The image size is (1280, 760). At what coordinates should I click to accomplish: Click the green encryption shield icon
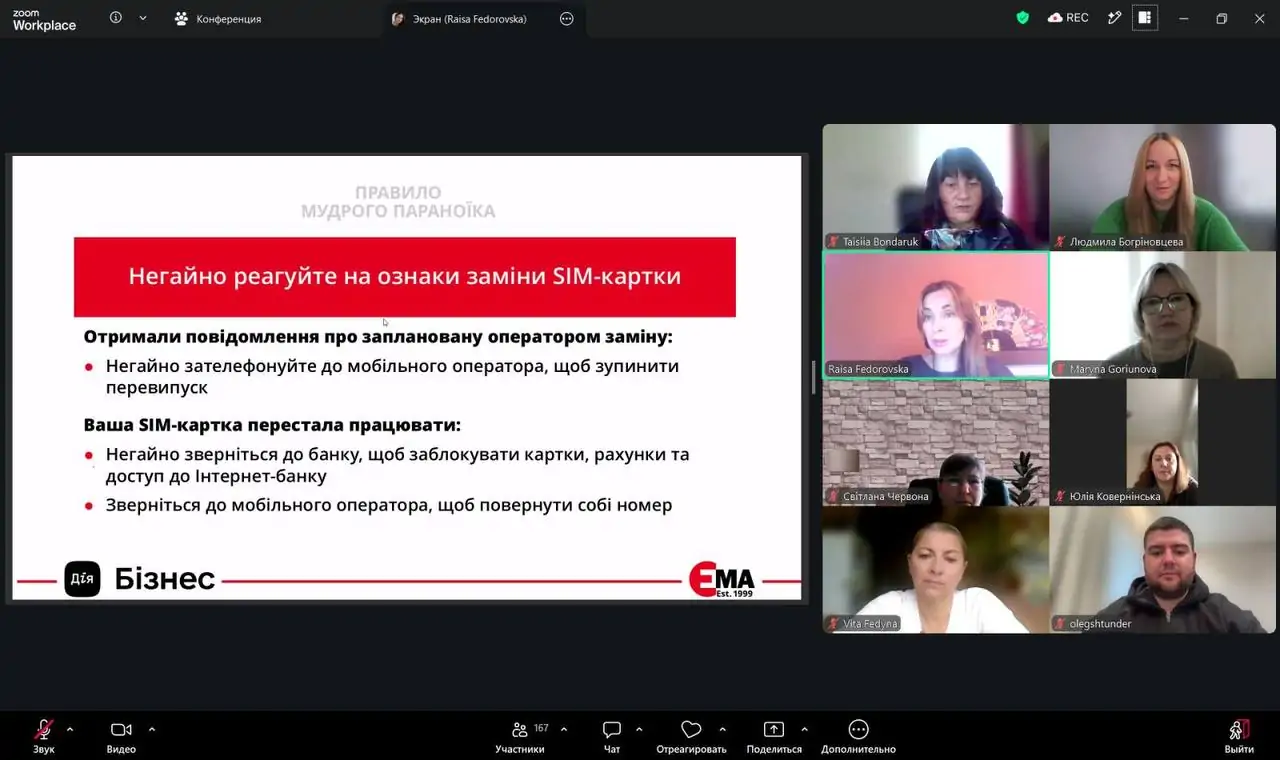[1022, 18]
